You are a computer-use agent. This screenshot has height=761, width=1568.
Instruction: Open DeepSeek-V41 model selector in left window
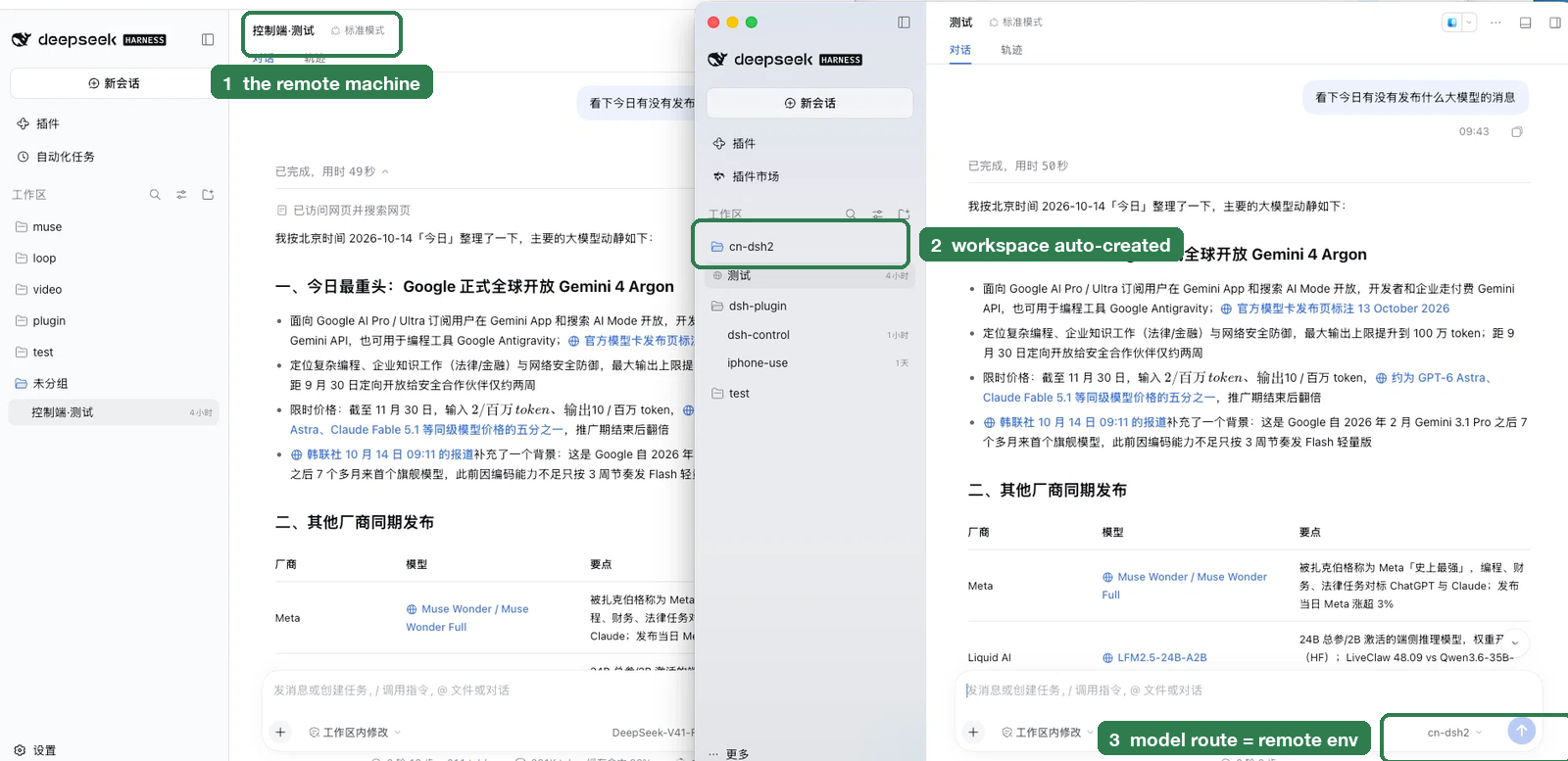653,733
